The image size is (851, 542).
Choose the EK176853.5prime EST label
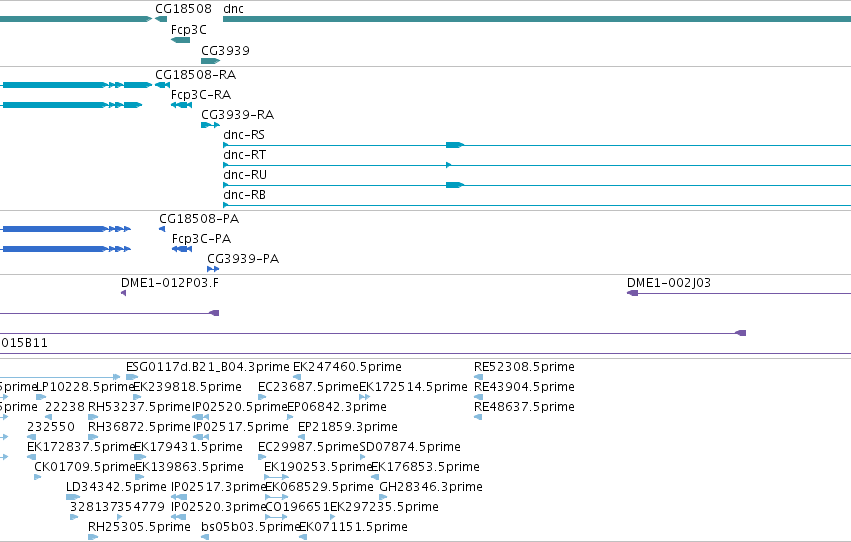[426, 467]
